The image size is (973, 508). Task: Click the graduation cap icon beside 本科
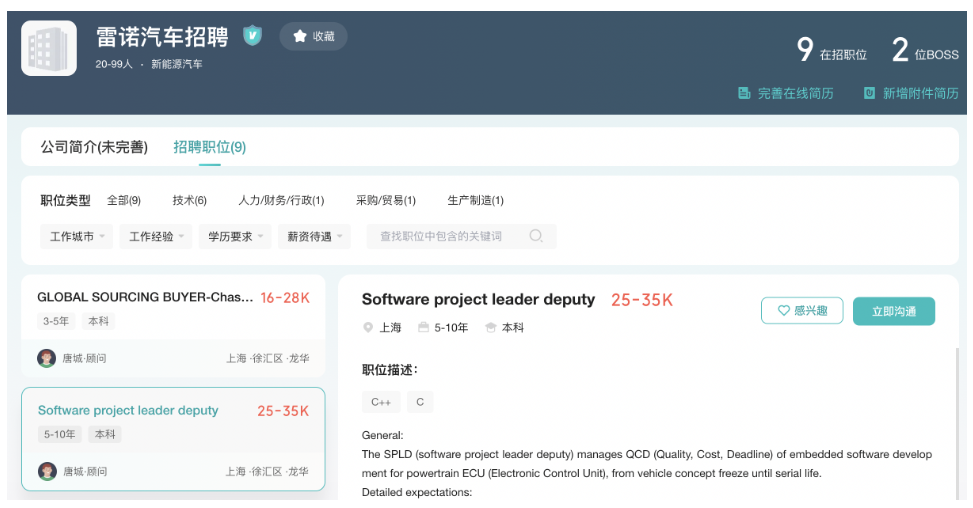point(491,327)
